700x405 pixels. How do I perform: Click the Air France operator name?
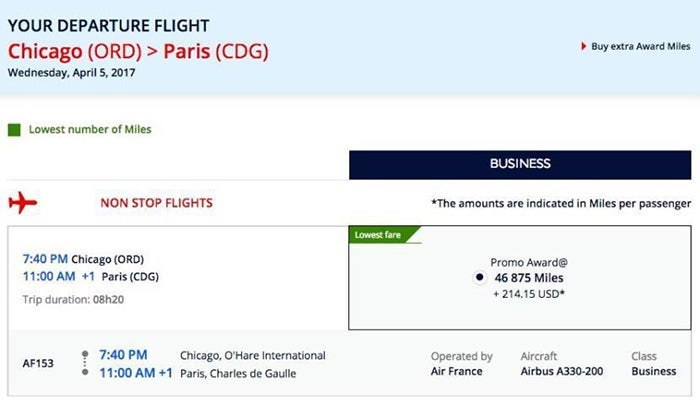coord(456,372)
